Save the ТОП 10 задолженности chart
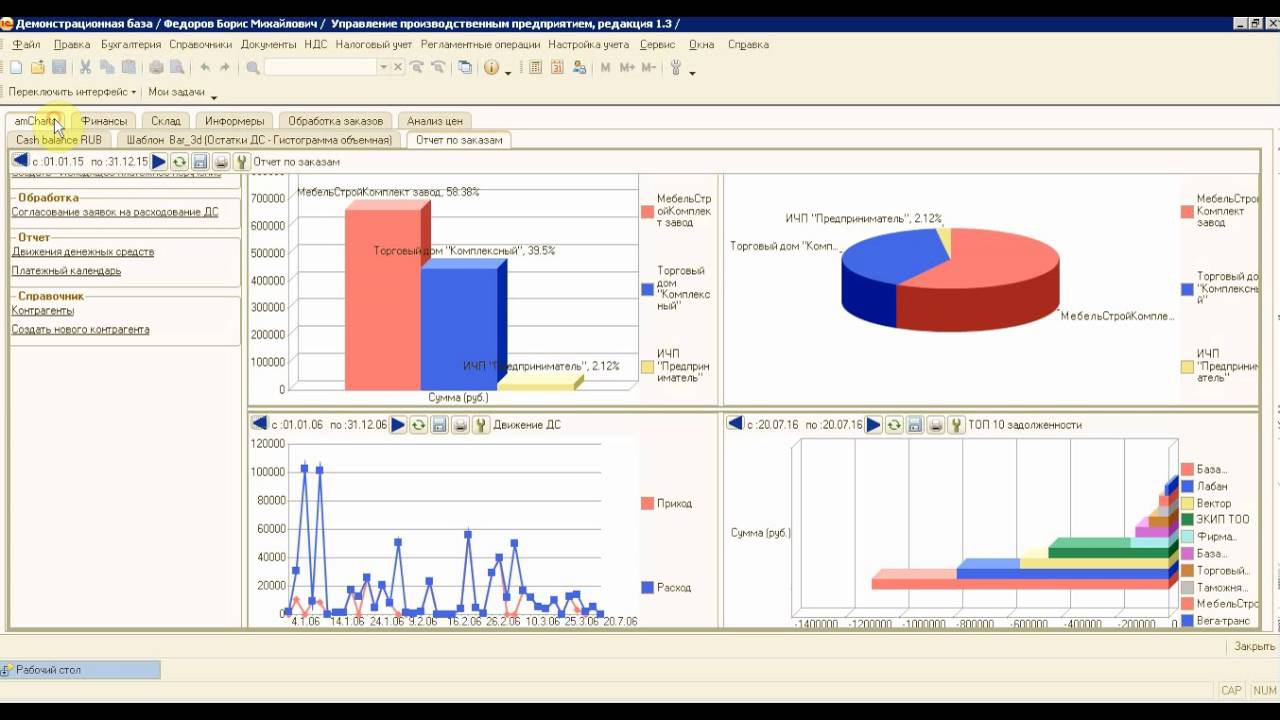1280x720 pixels. point(915,424)
